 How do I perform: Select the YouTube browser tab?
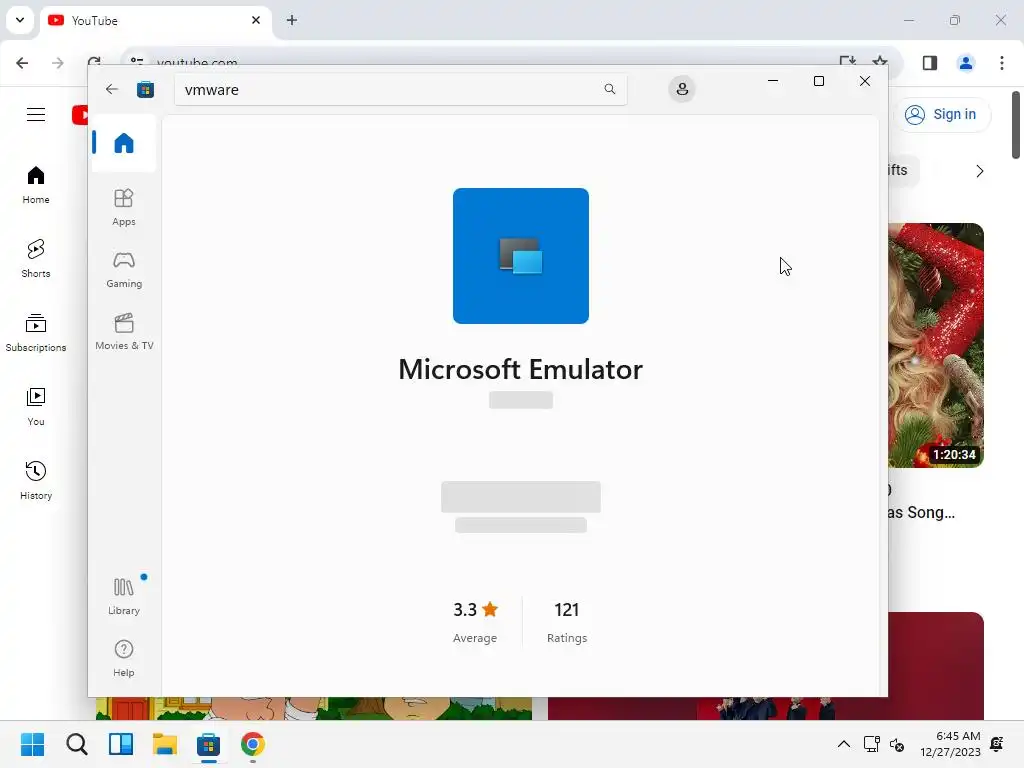pyautogui.click(x=157, y=20)
